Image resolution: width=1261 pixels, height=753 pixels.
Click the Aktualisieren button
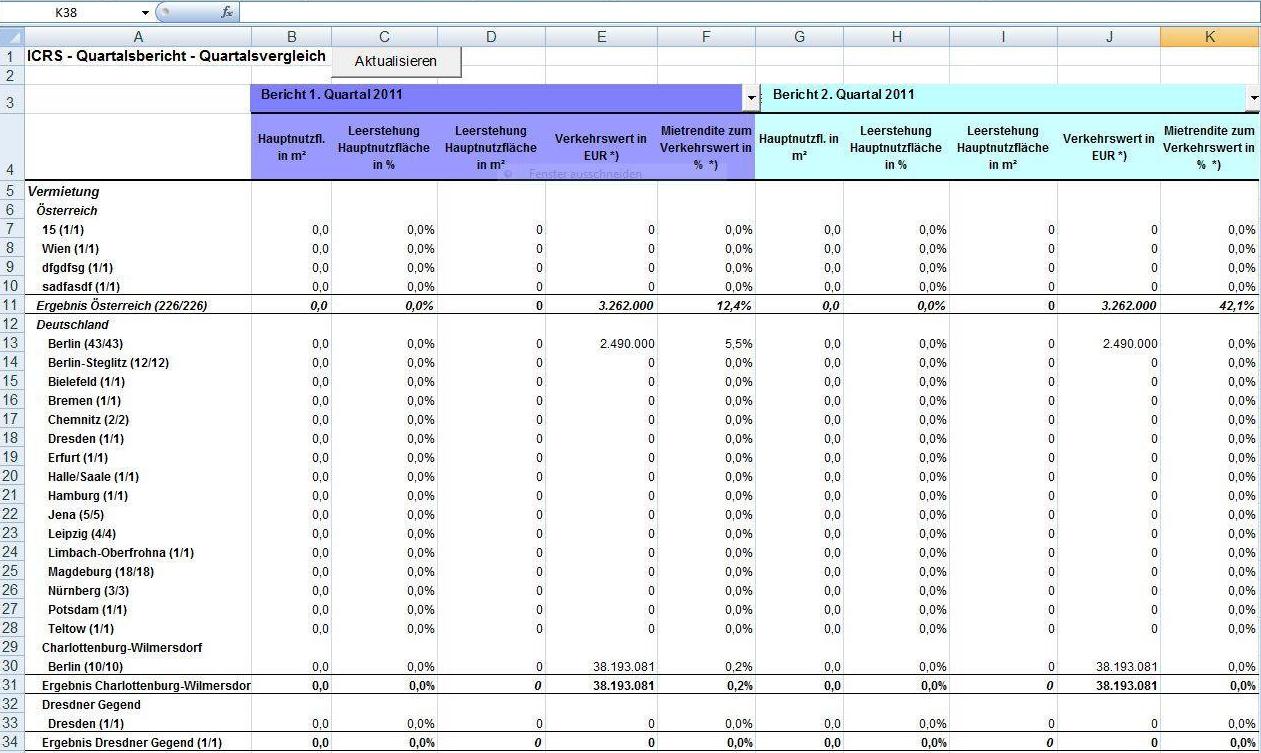click(396, 61)
